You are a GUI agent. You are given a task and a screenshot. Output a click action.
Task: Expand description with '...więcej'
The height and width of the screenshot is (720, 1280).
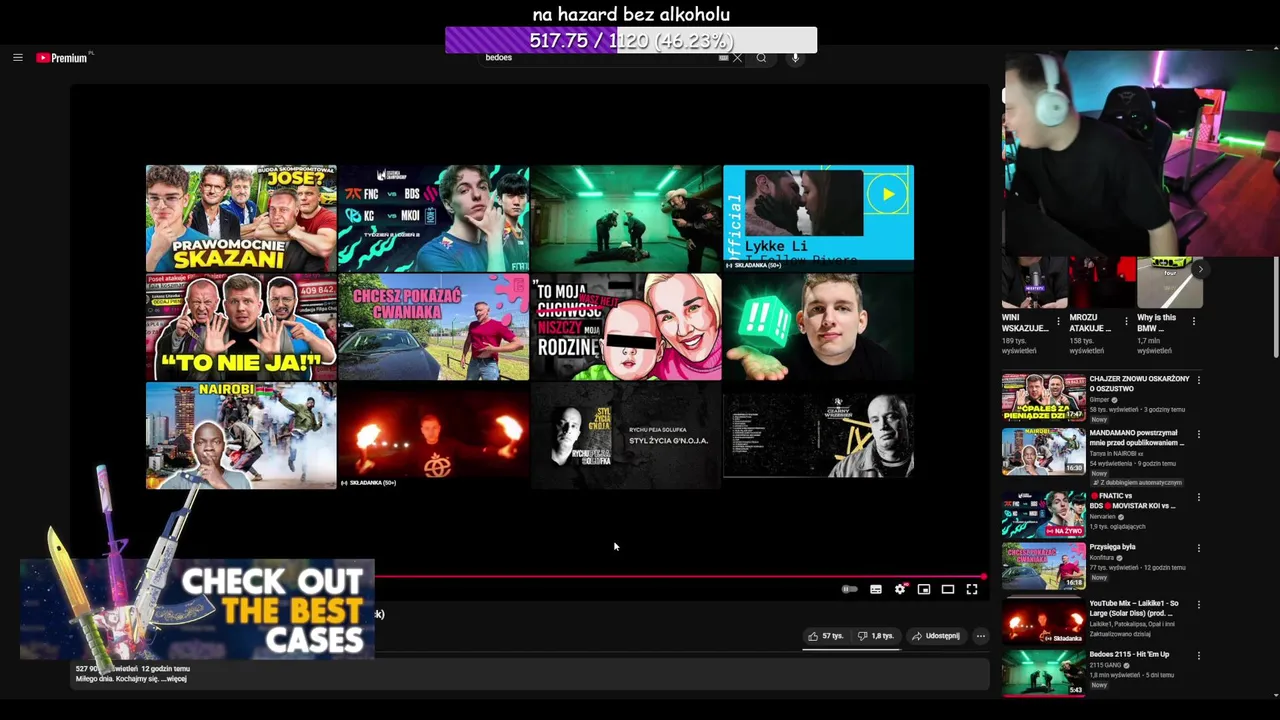pos(176,679)
